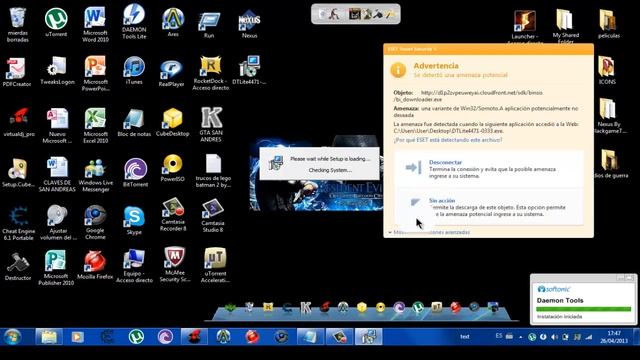Click the uTorrent icon in RocketDock
The width and height of the screenshot is (640, 360).
click(417, 307)
